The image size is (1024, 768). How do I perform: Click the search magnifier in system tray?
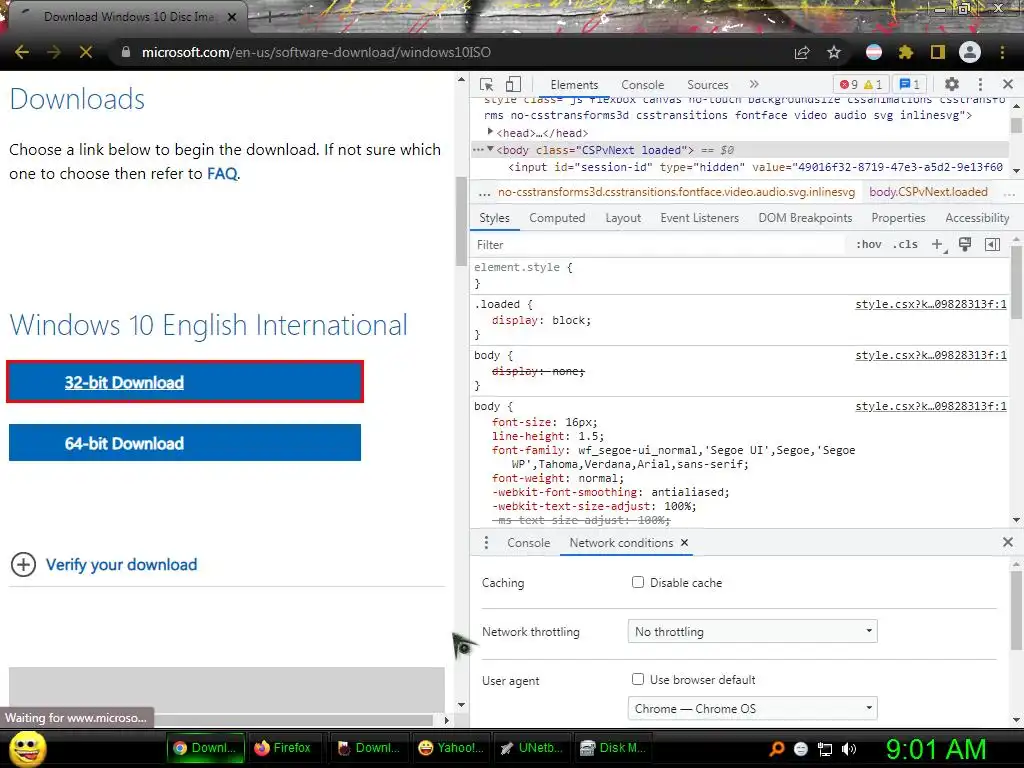(x=777, y=748)
